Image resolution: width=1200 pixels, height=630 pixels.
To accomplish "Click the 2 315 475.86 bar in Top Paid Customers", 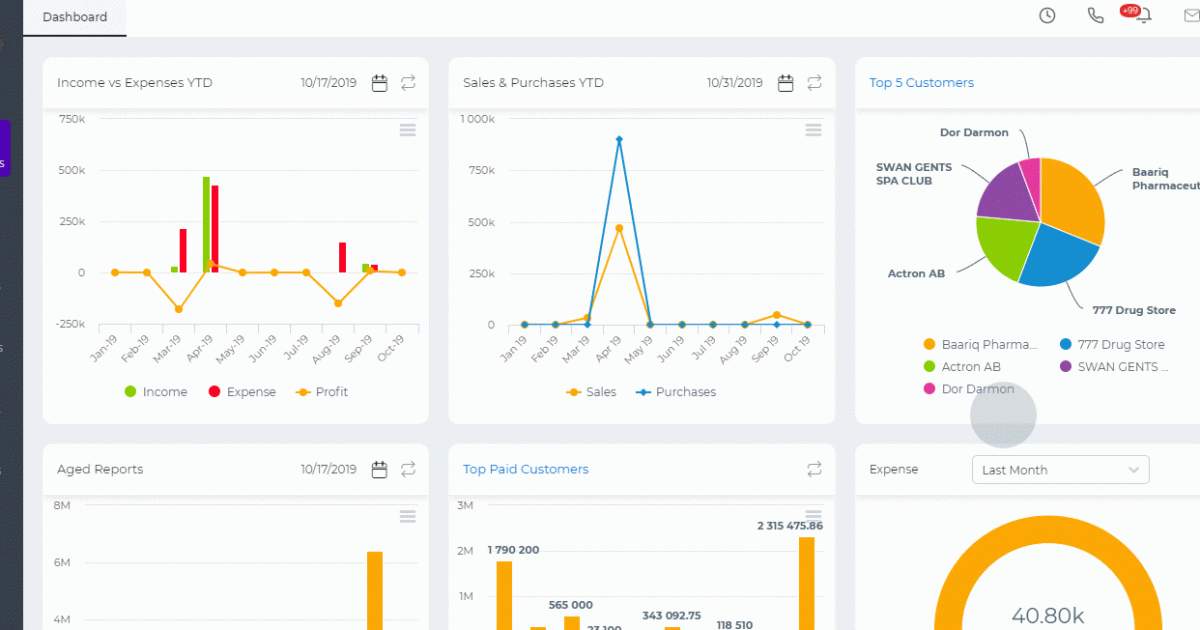I will (806, 583).
